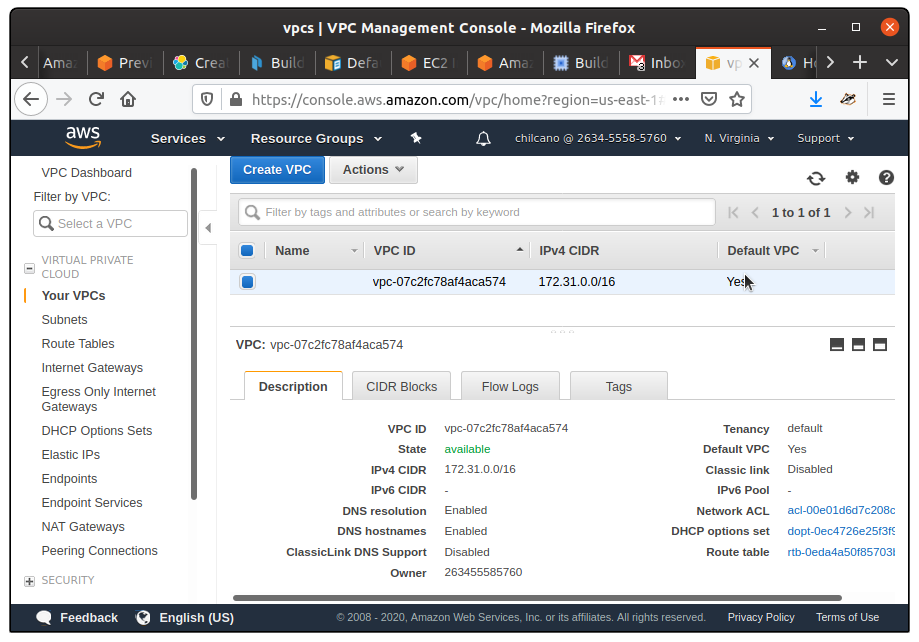Screen dimensions: 919x642
Task: Go to previous page of VPC results
Action: (x=755, y=213)
